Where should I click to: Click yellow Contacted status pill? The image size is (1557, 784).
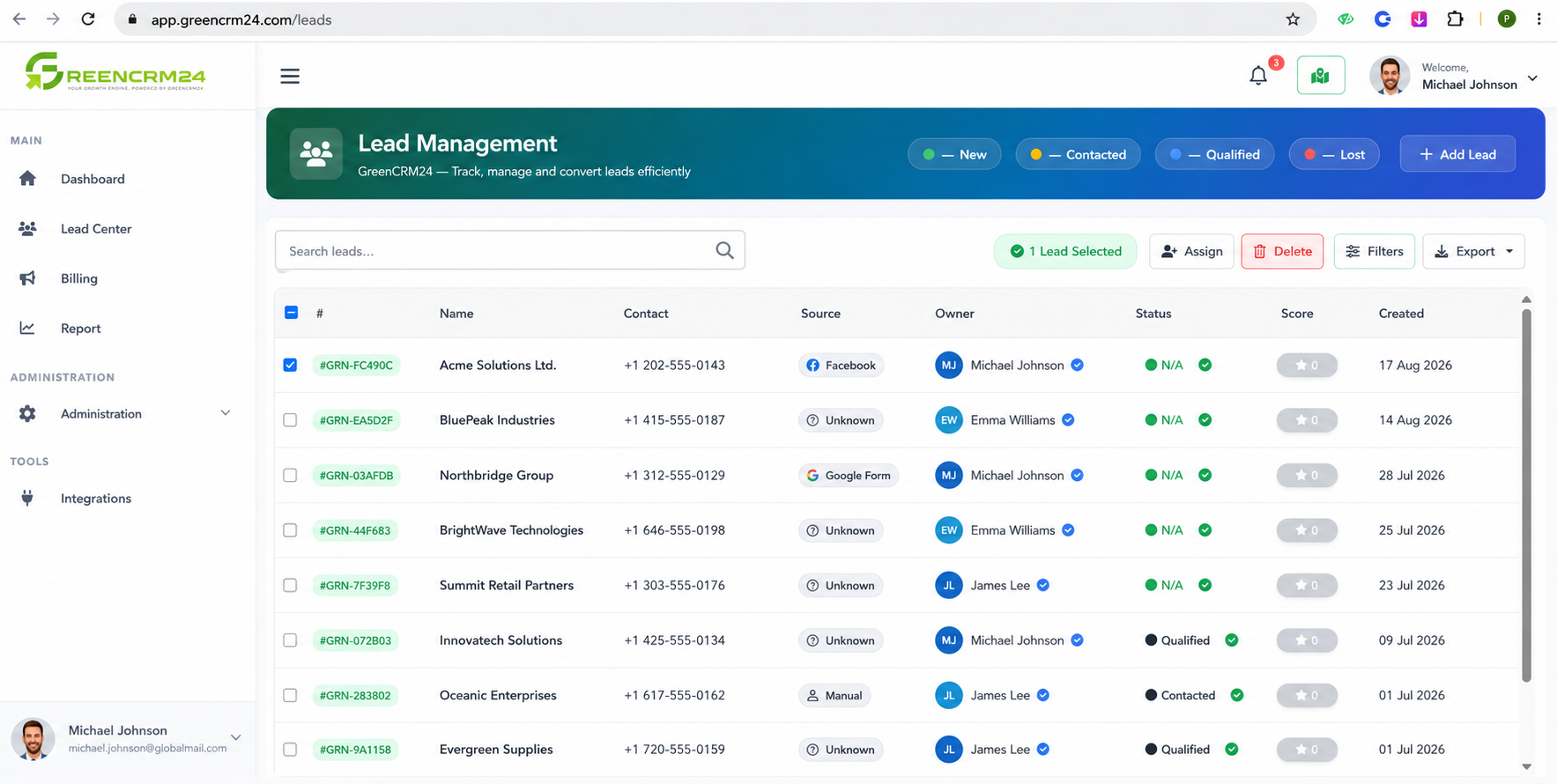pyautogui.click(x=1078, y=154)
